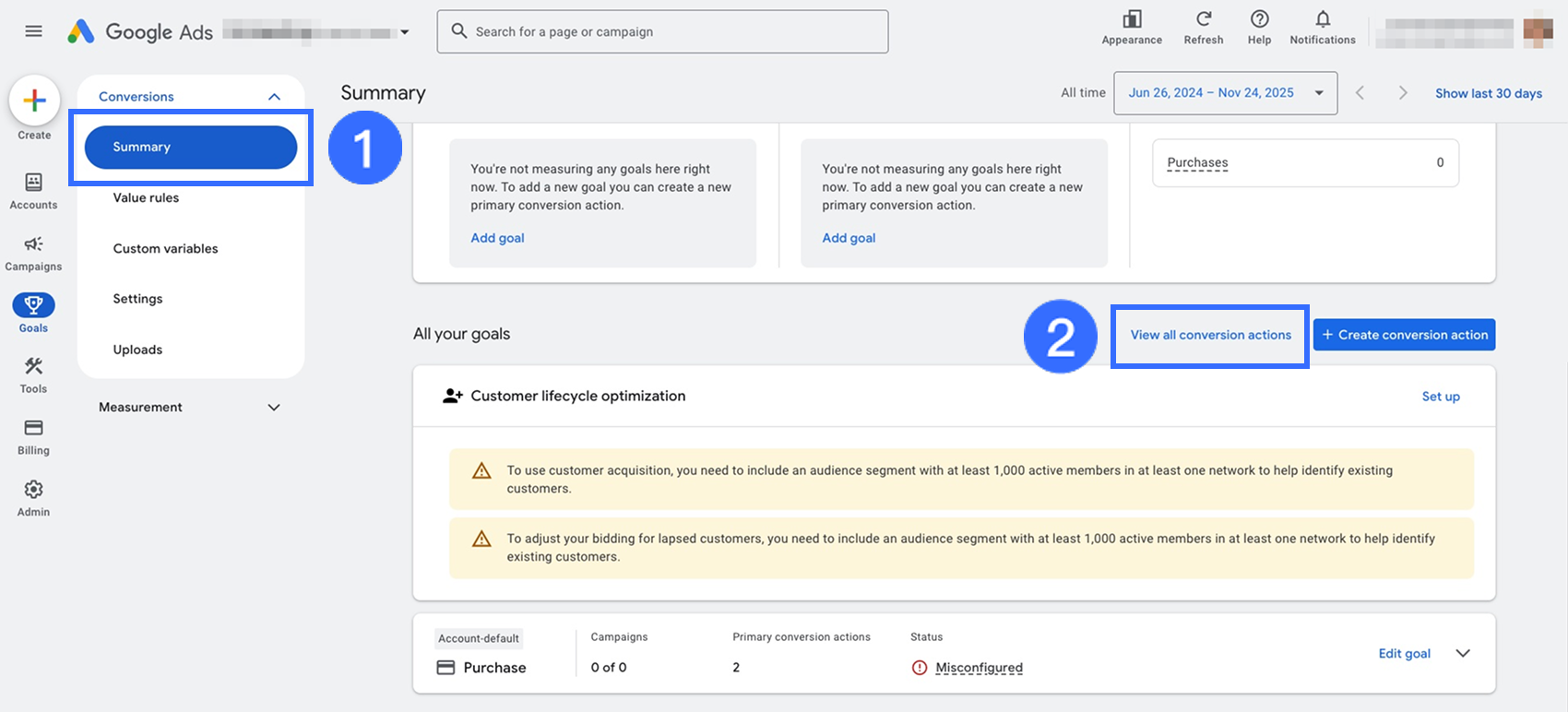Click the Create plus button
Screen dimensions: 1568x712
click(34, 101)
